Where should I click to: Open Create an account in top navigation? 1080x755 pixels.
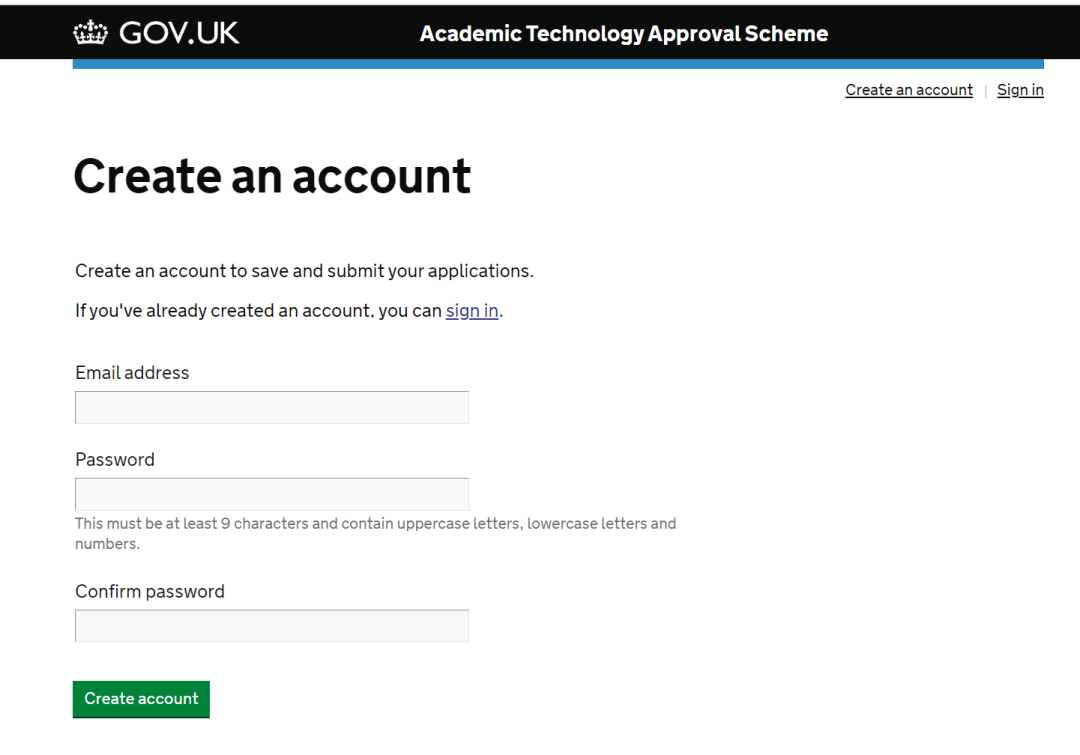pos(908,90)
